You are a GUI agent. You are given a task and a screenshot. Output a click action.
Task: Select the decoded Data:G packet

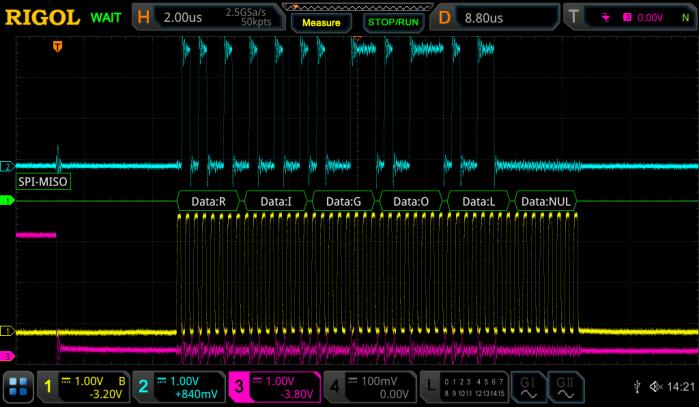pyautogui.click(x=343, y=201)
